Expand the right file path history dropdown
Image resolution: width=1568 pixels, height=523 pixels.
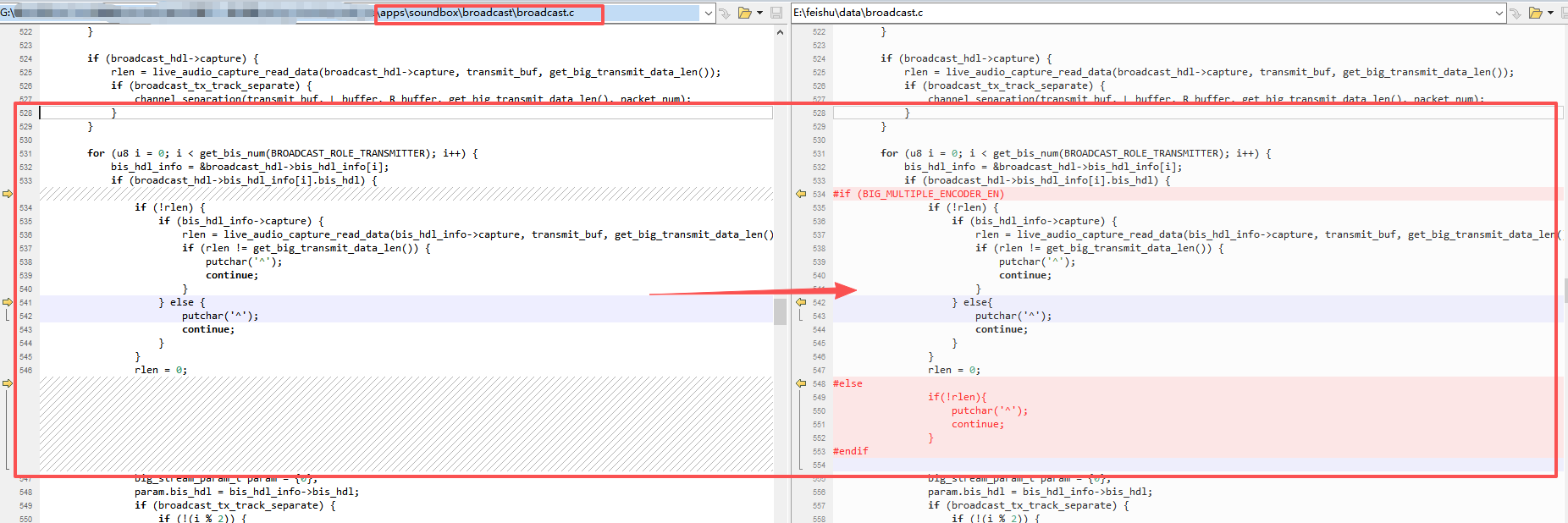[x=1499, y=13]
